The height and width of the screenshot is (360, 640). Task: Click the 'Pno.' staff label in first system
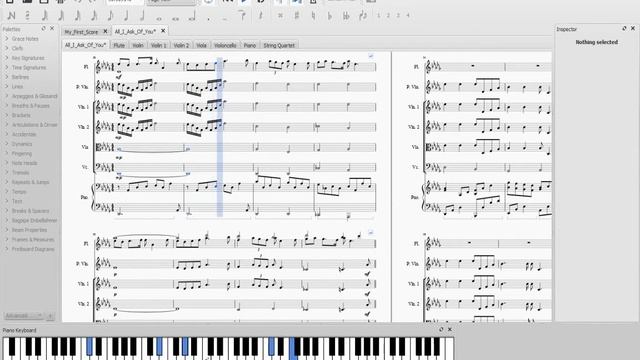(x=84, y=197)
